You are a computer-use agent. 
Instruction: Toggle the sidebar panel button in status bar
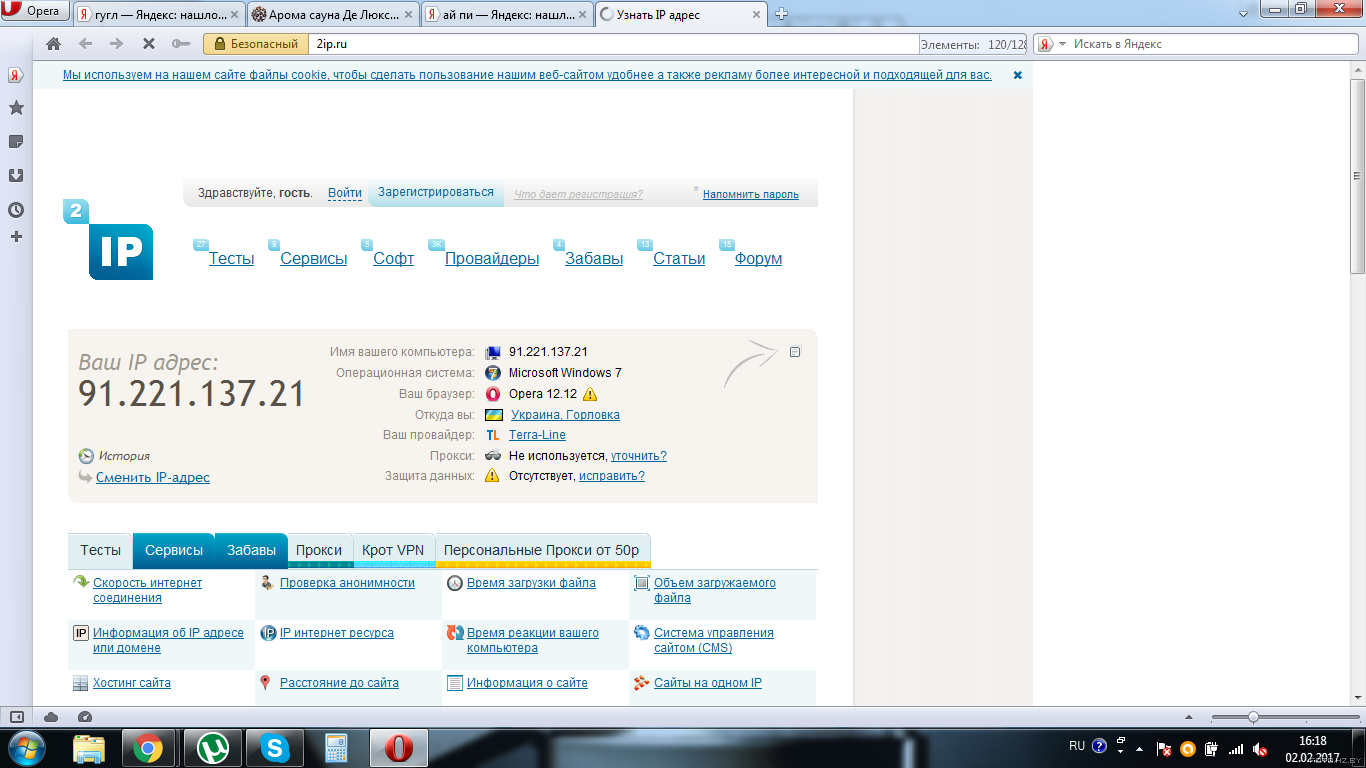(x=17, y=717)
